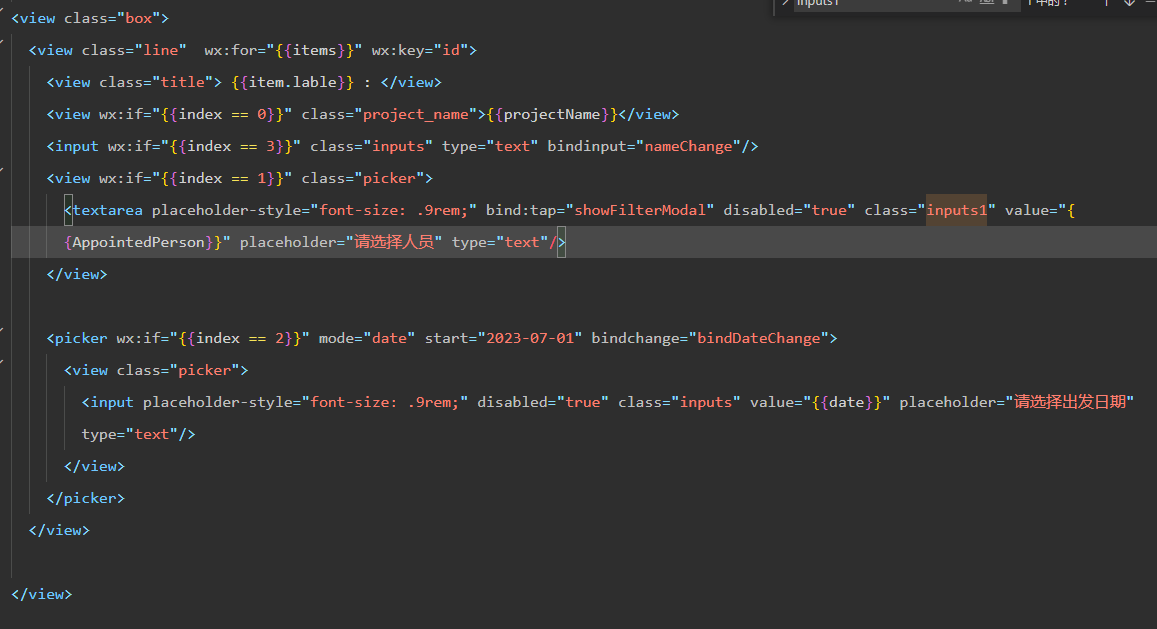Click the closing /> after AppointedPerson type text
The height and width of the screenshot is (629, 1157).
(x=557, y=242)
